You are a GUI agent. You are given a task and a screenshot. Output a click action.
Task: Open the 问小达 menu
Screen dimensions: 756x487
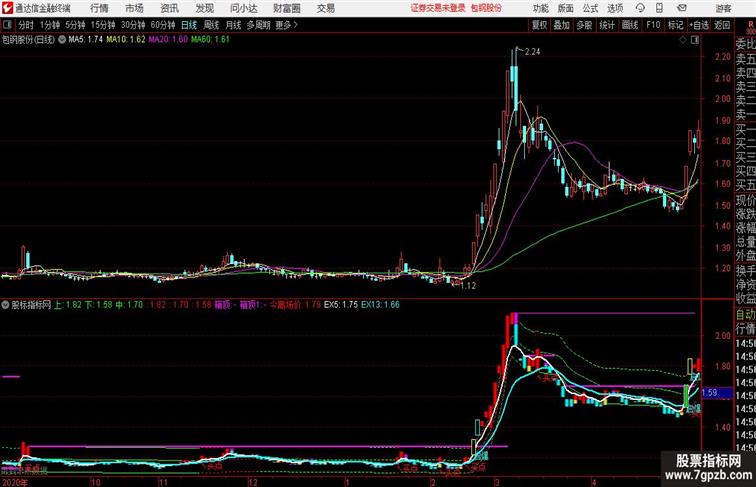click(243, 8)
